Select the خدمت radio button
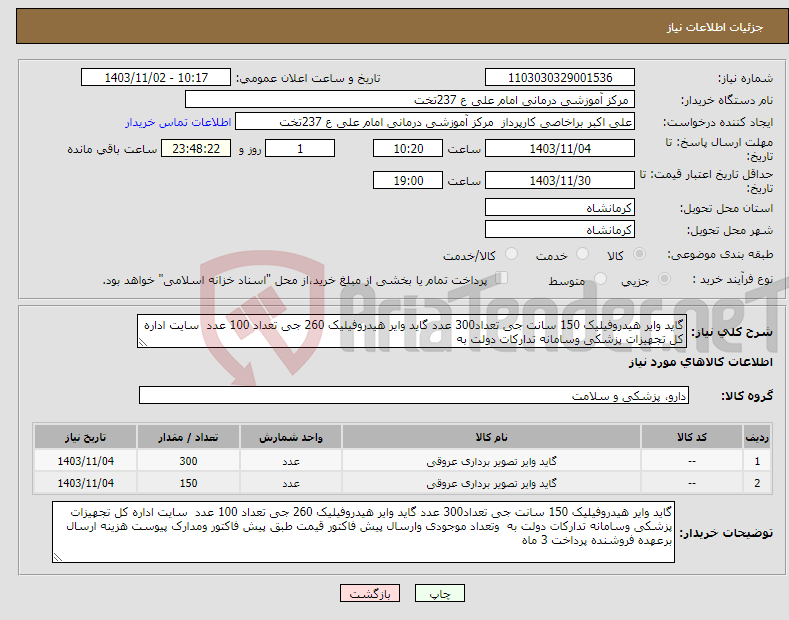This screenshot has width=789, height=620. click(582, 254)
